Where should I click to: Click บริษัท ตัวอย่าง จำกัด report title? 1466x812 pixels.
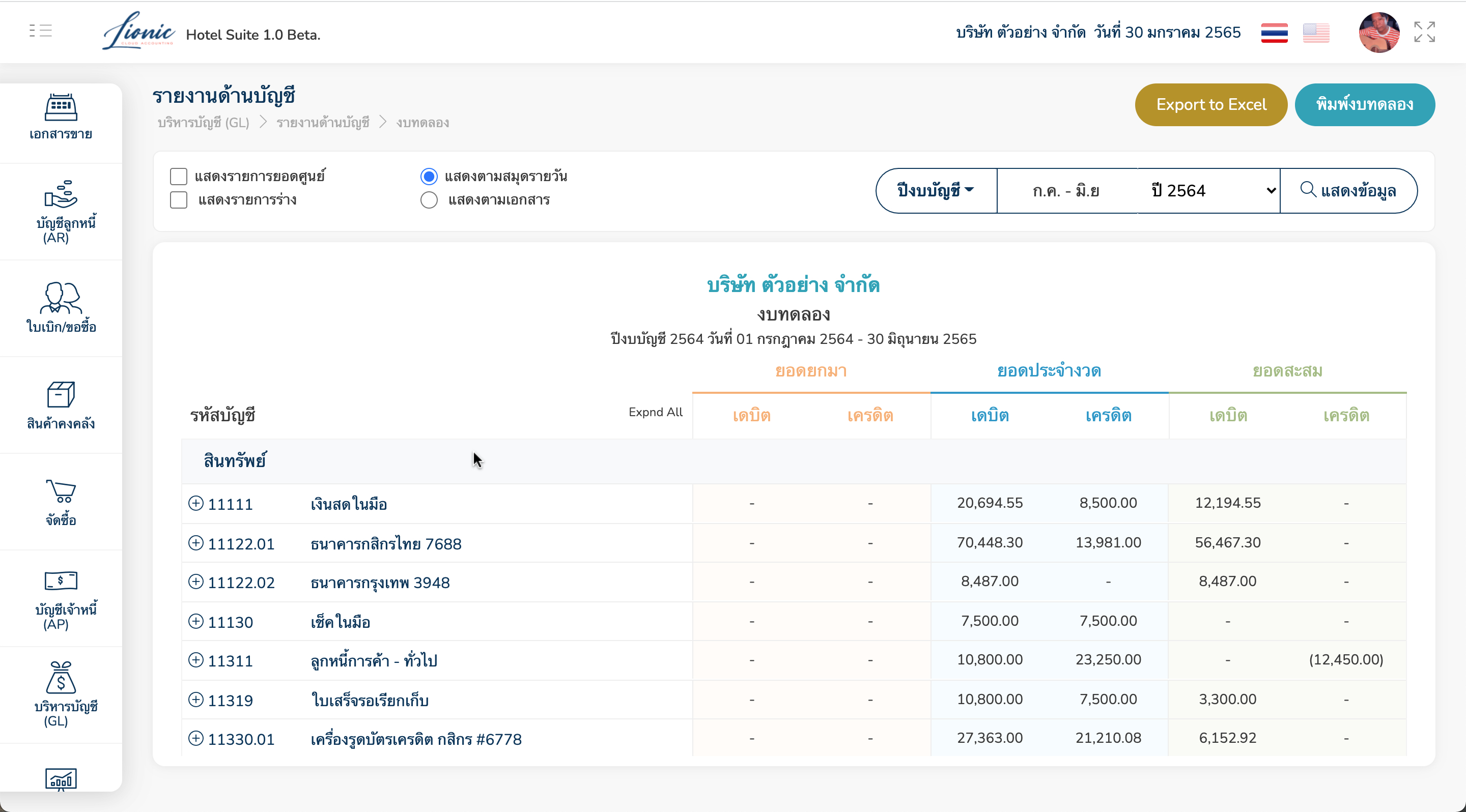click(x=794, y=285)
